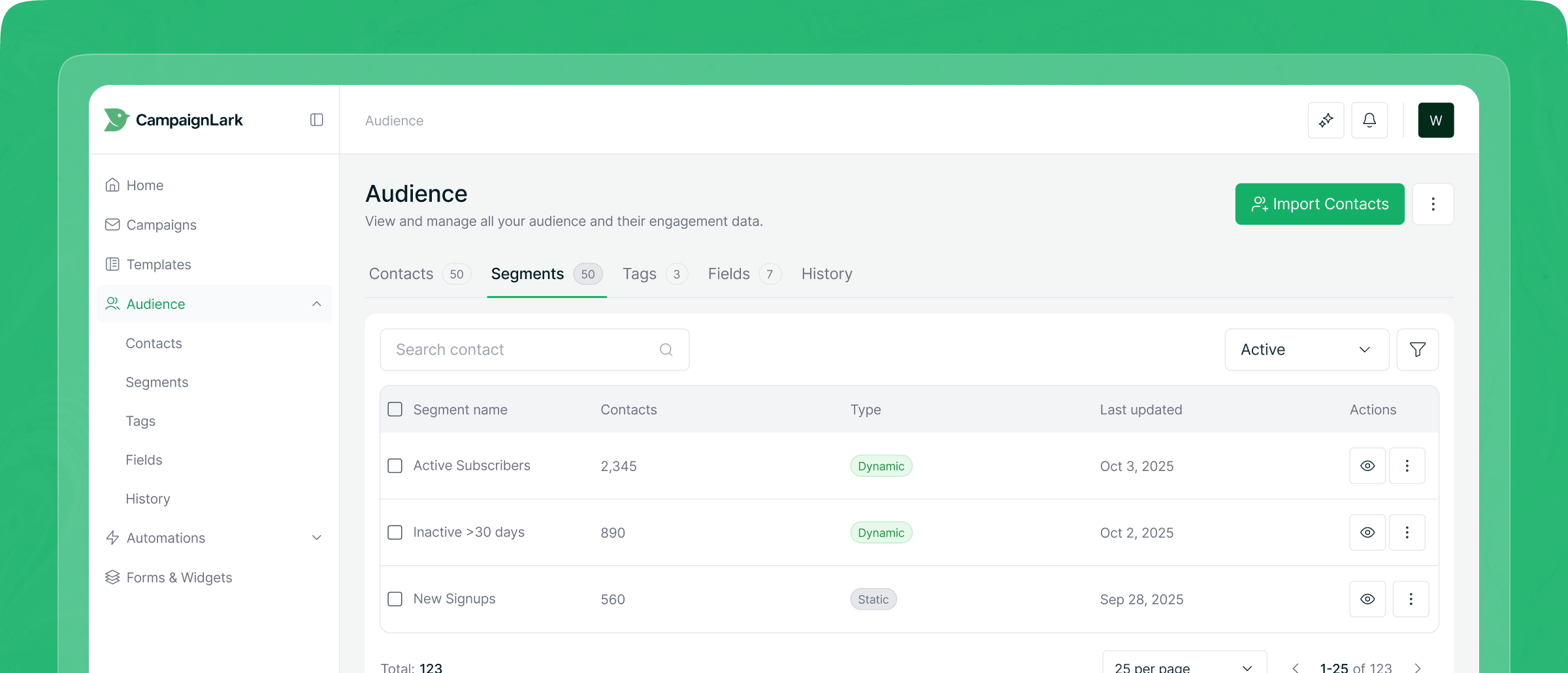Expand the Automations sidebar section
Viewport: 1568px width, 673px height.
pos(316,538)
